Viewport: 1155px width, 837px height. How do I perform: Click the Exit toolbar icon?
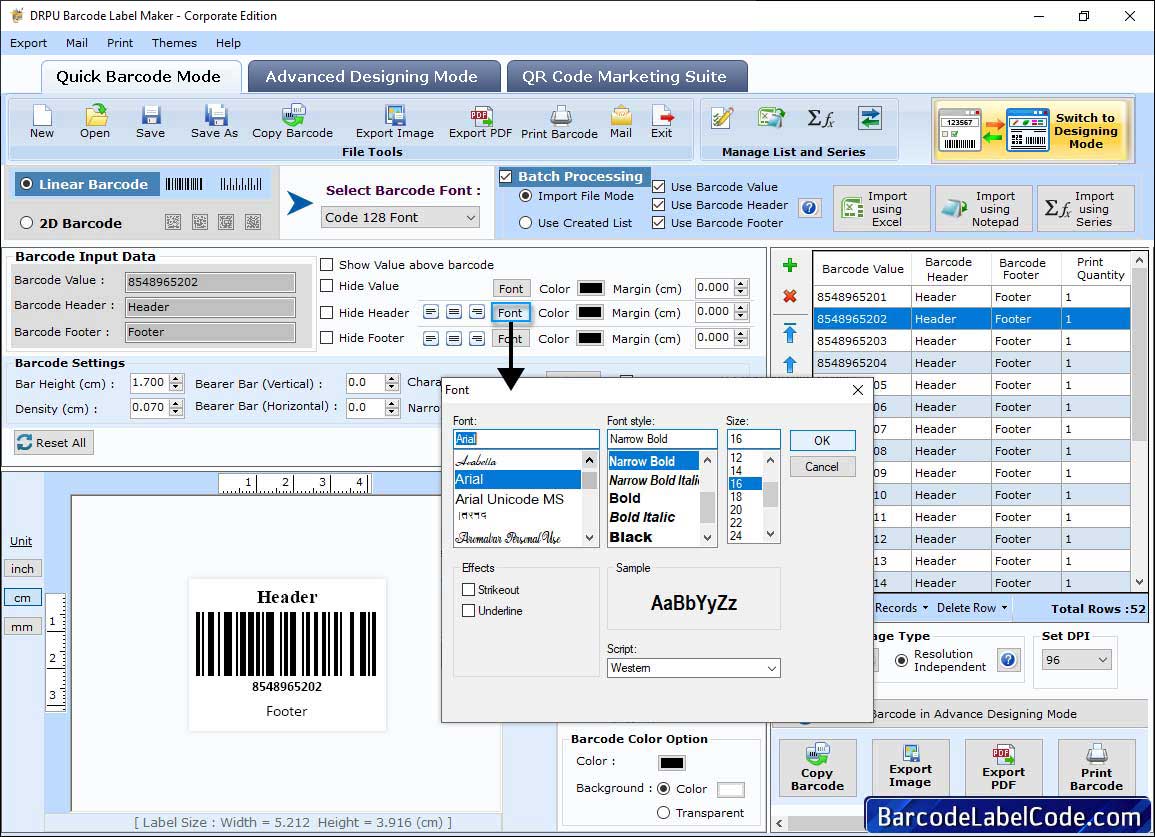tap(661, 122)
